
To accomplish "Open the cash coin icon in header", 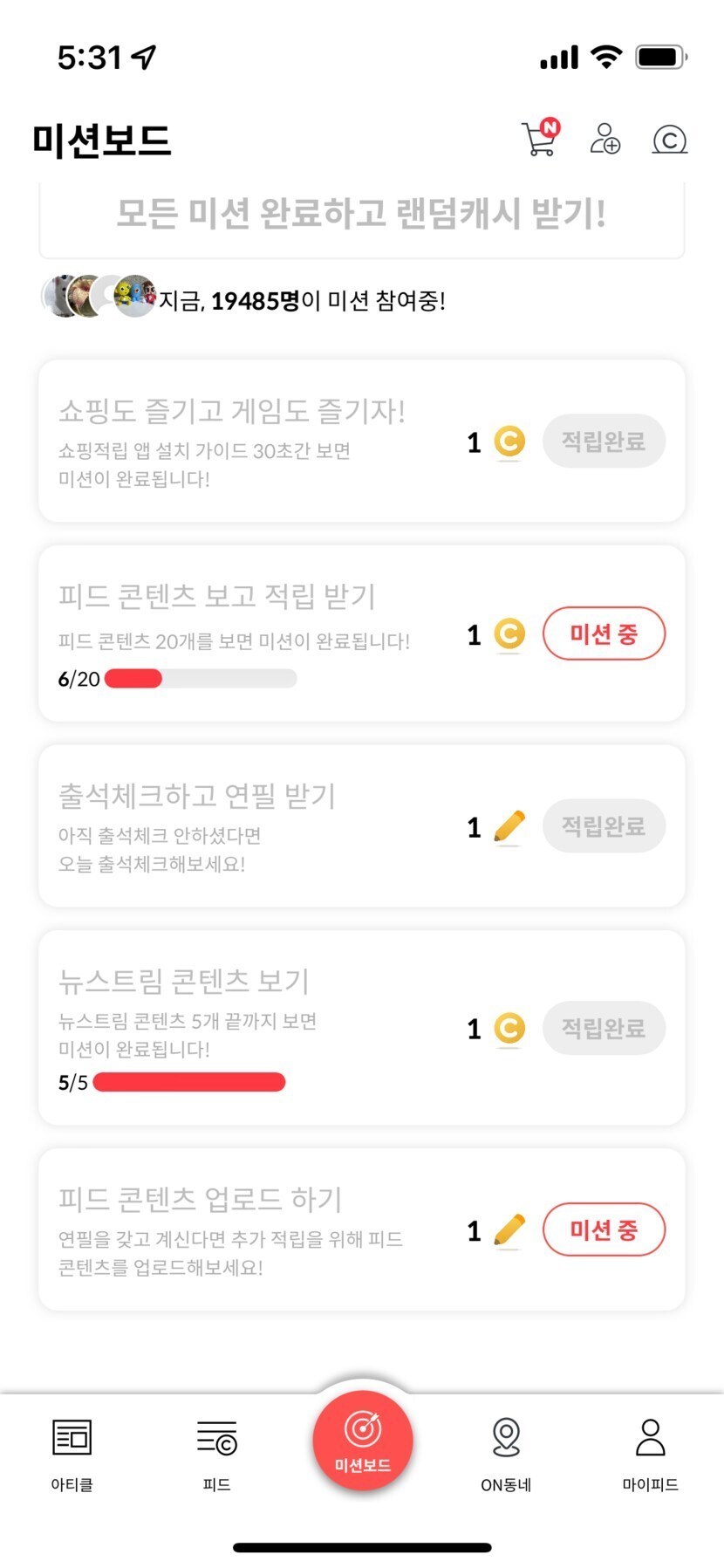I will pyautogui.click(x=670, y=140).
